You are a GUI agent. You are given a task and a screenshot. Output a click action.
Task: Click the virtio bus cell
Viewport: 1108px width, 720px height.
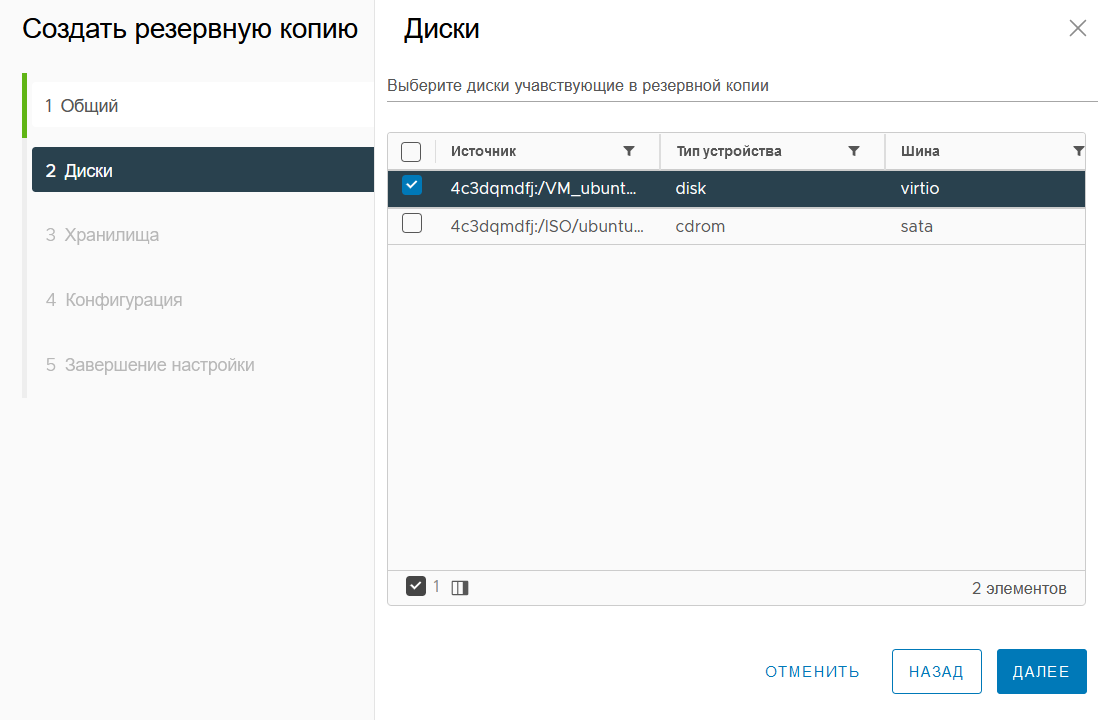pos(919,189)
